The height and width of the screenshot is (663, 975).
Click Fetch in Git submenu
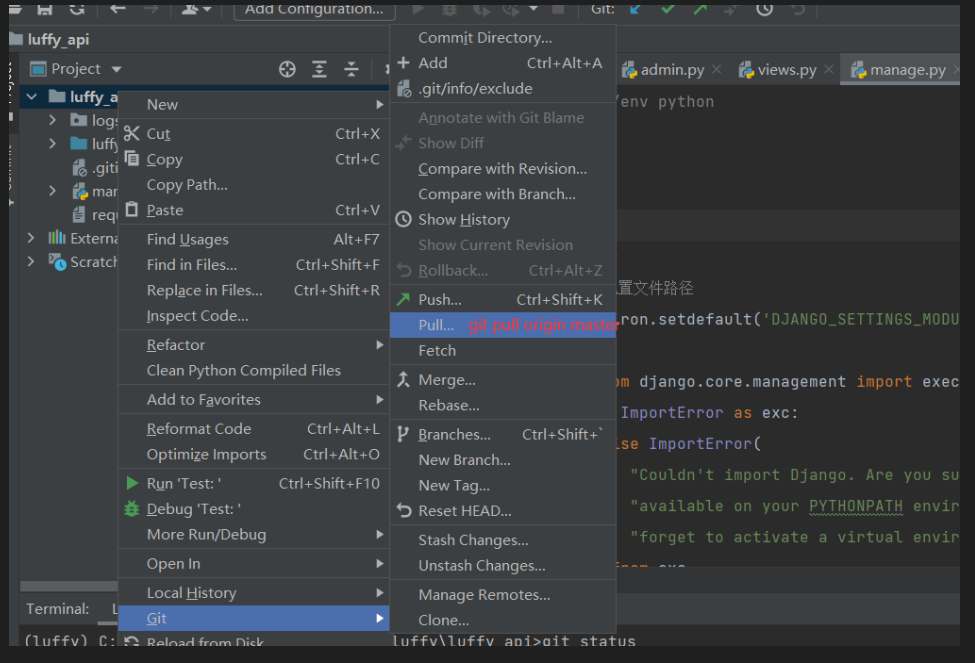point(503,351)
